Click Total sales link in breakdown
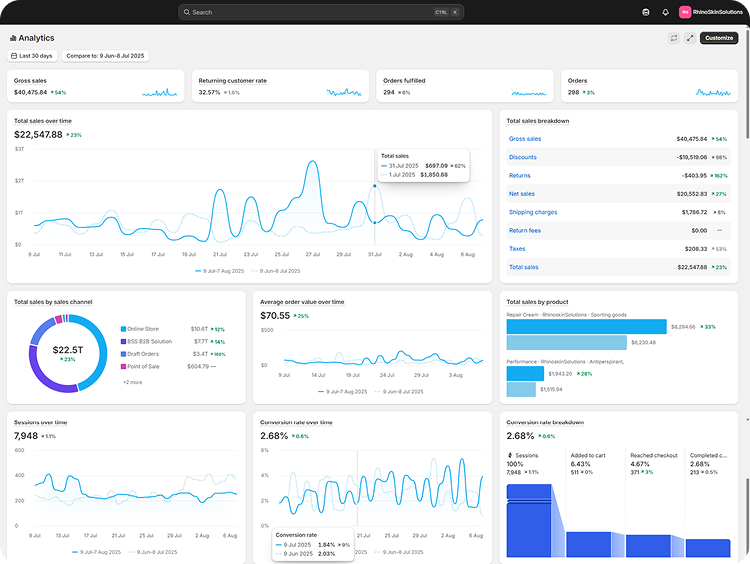750x564 pixels. coord(524,267)
